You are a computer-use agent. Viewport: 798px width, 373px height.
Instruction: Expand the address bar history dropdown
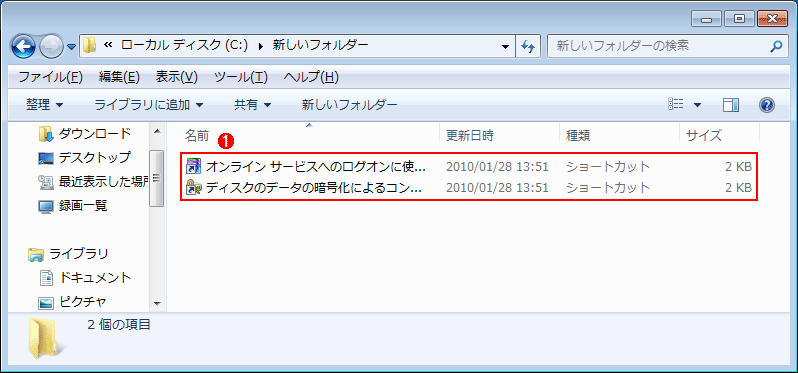(505, 47)
